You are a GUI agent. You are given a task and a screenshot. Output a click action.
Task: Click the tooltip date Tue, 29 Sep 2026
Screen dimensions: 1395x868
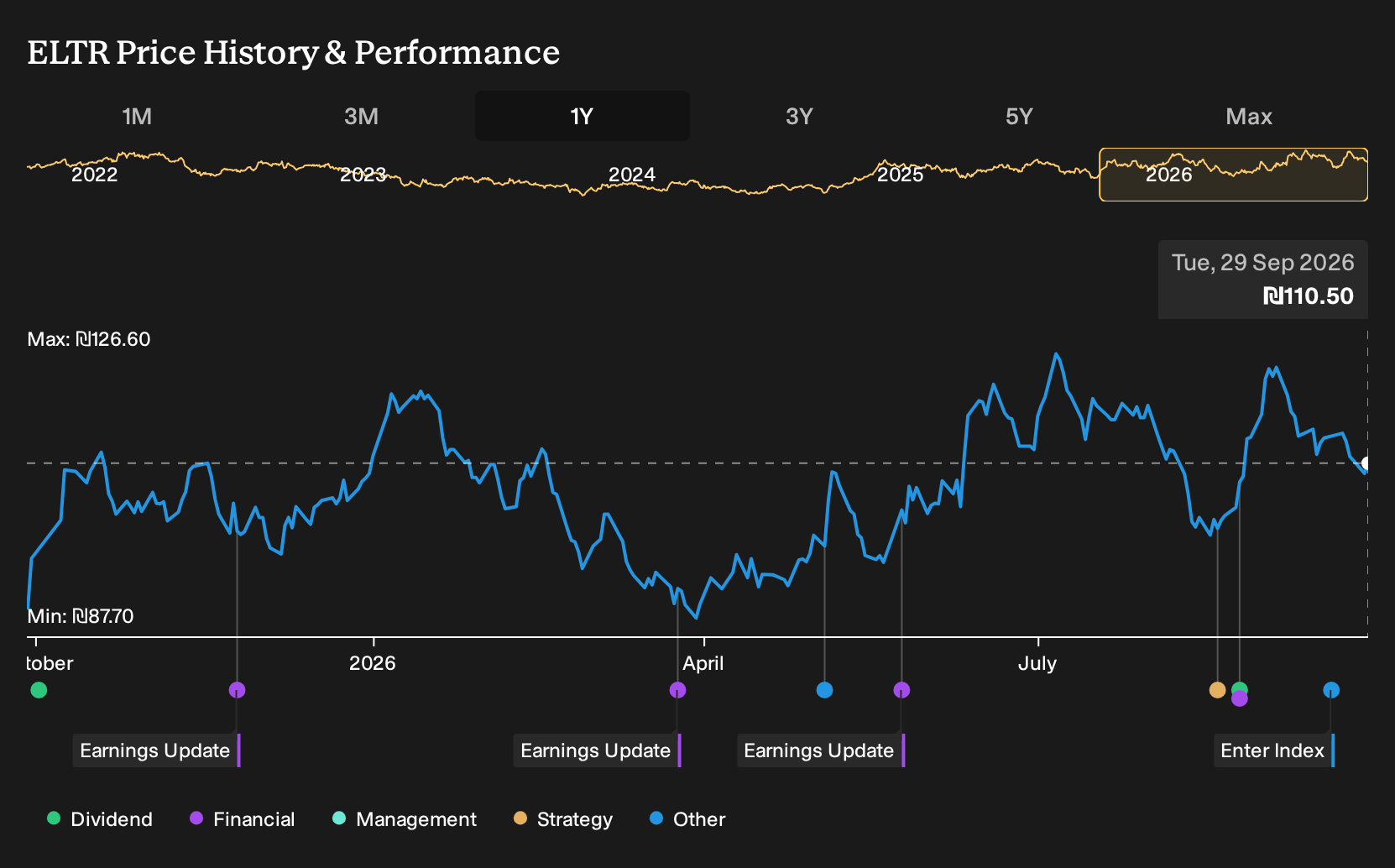pyautogui.click(x=1263, y=263)
